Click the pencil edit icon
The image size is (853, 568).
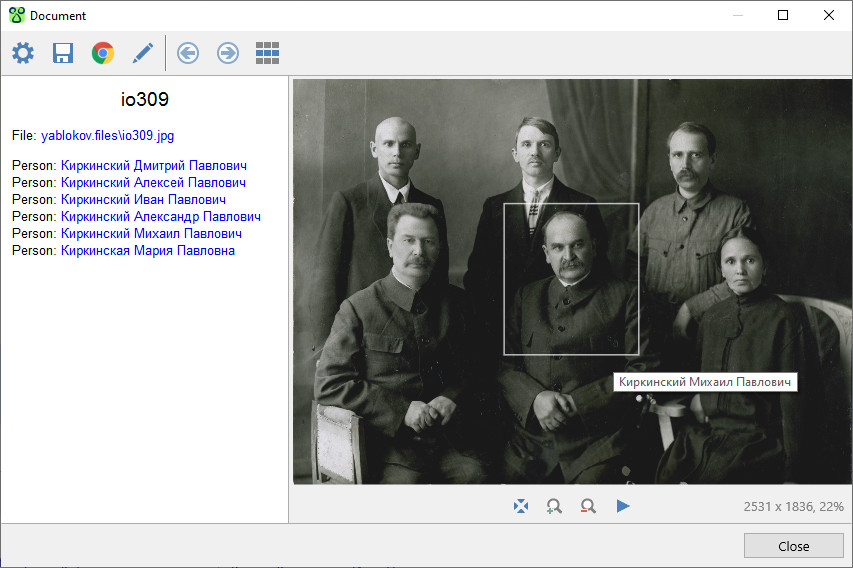tap(143, 53)
